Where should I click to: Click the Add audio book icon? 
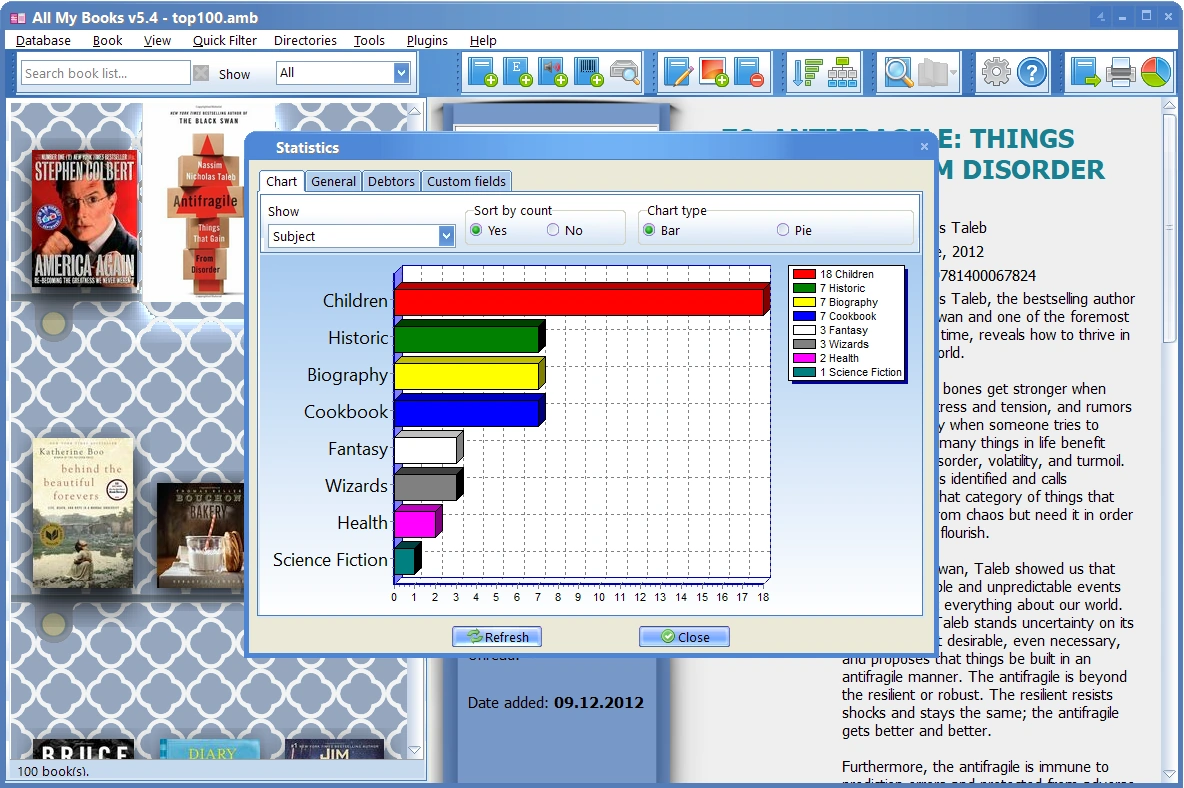pyautogui.click(x=553, y=72)
